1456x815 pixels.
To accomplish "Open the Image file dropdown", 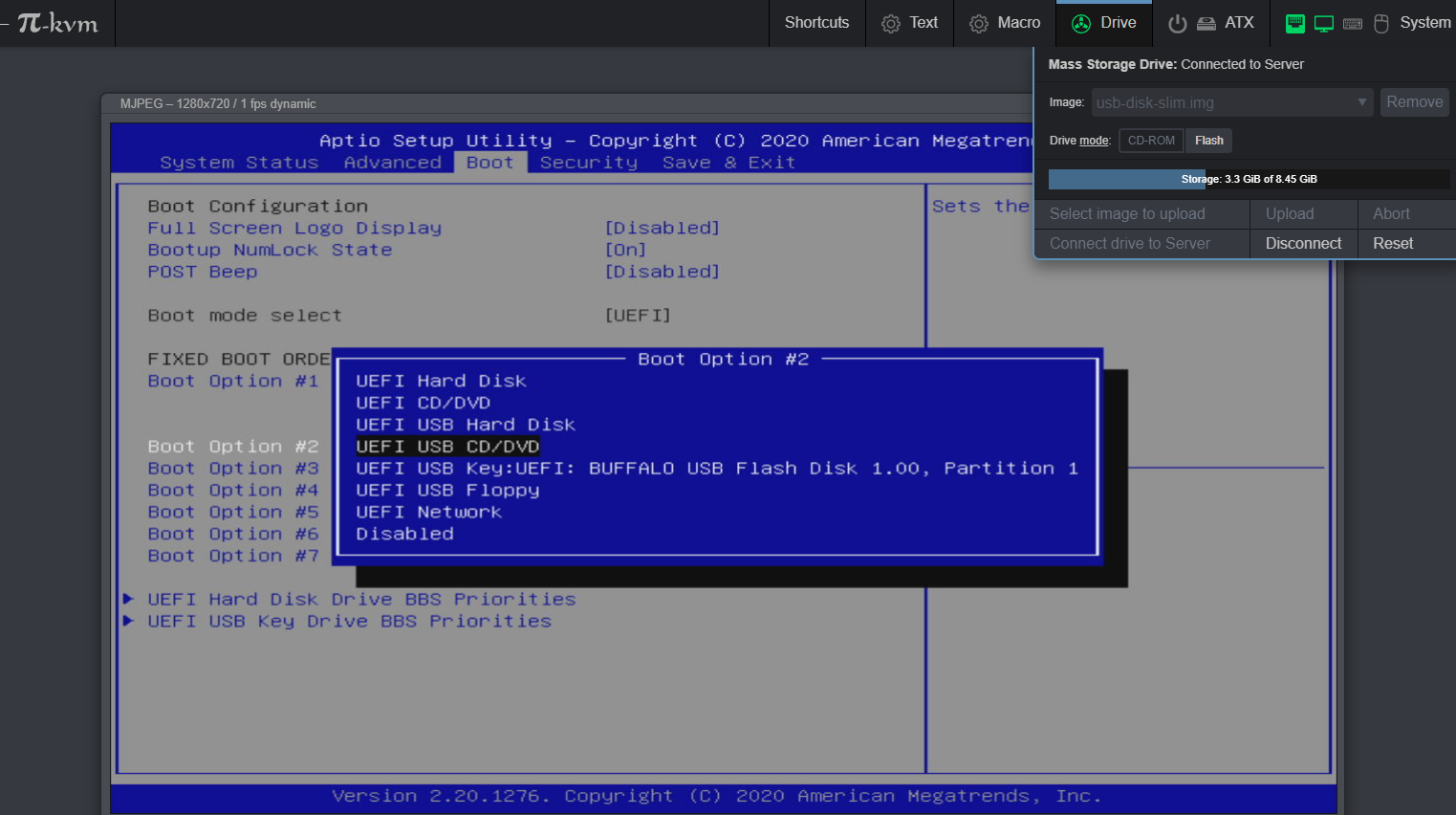I will 1361,101.
